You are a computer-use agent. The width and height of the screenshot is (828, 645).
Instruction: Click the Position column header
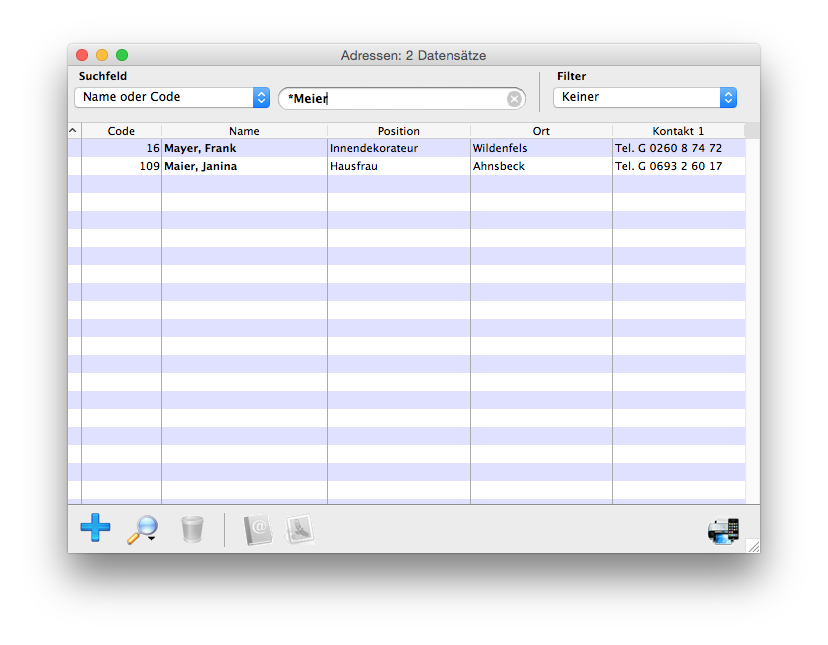398,131
